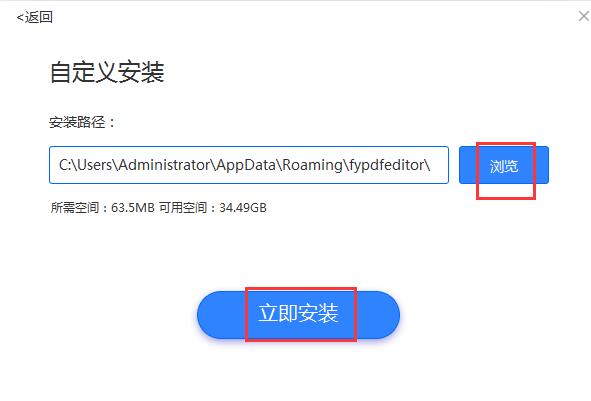The width and height of the screenshot is (591, 401).
Task: Click the rounded blue 立即安装 pill button
Action: (298, 315)
